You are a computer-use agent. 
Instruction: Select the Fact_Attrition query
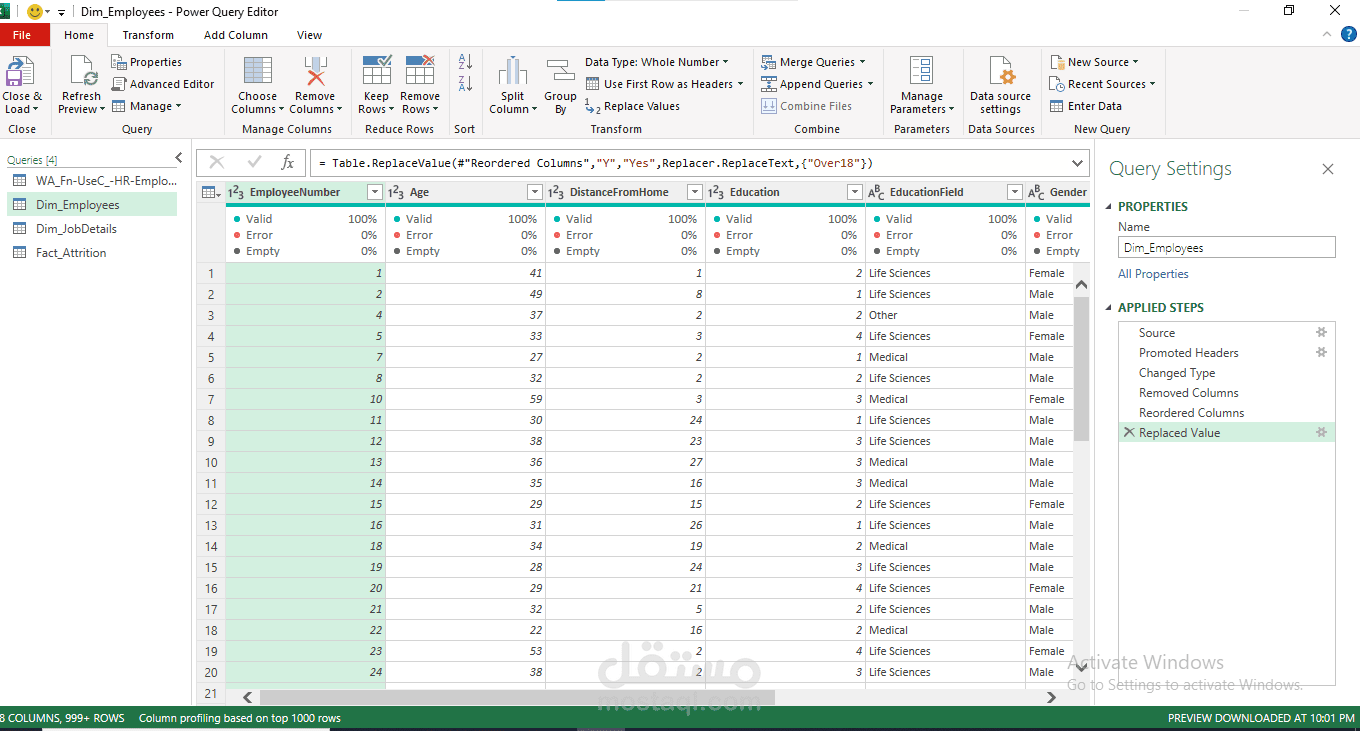click(91, 253)
